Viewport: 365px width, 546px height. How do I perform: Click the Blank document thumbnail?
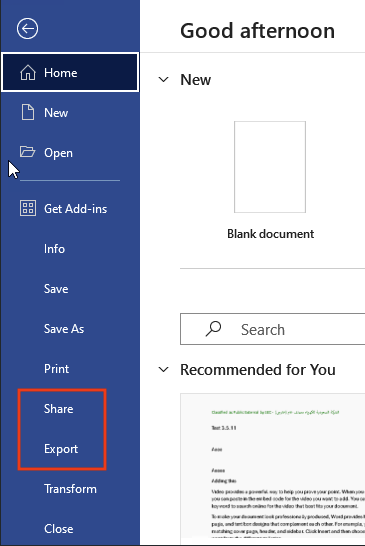click(270, 167)
